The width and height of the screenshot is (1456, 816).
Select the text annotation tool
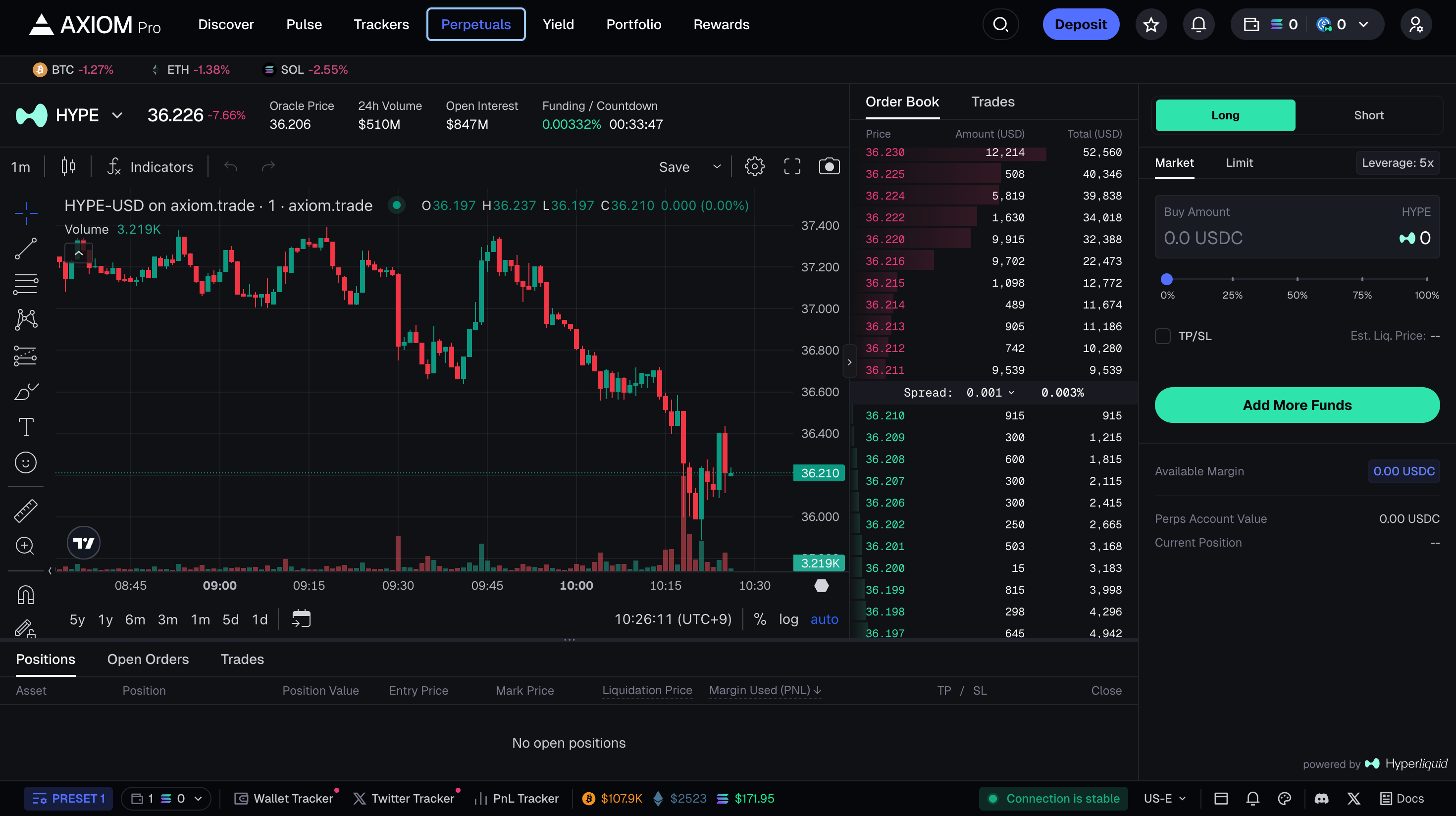tap(25, 427)
